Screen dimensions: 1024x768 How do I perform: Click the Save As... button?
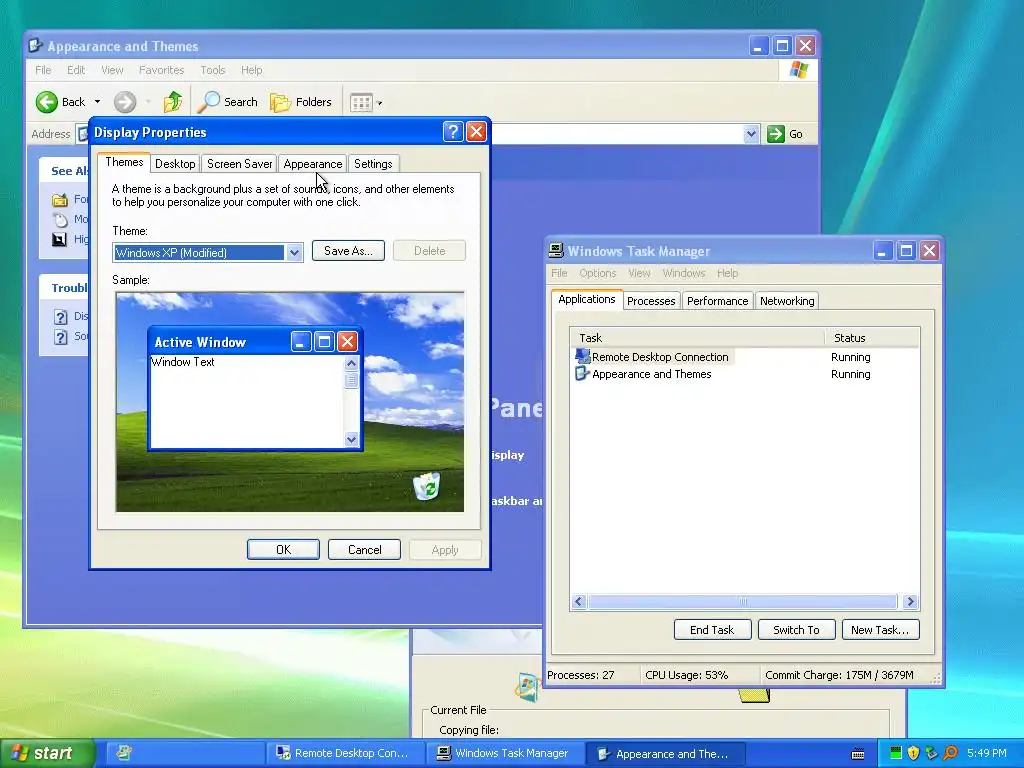348,251
